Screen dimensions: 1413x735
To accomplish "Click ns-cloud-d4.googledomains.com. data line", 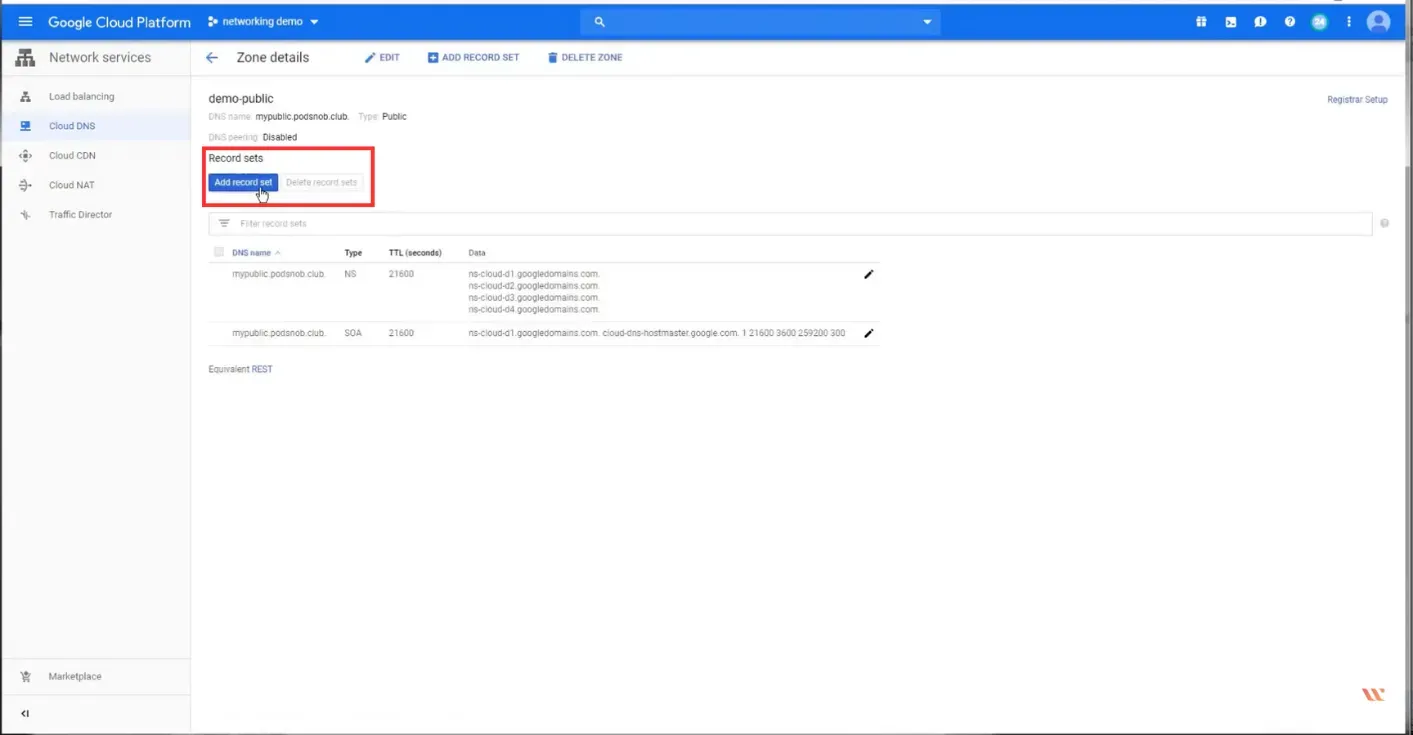I will pos(534,310).
